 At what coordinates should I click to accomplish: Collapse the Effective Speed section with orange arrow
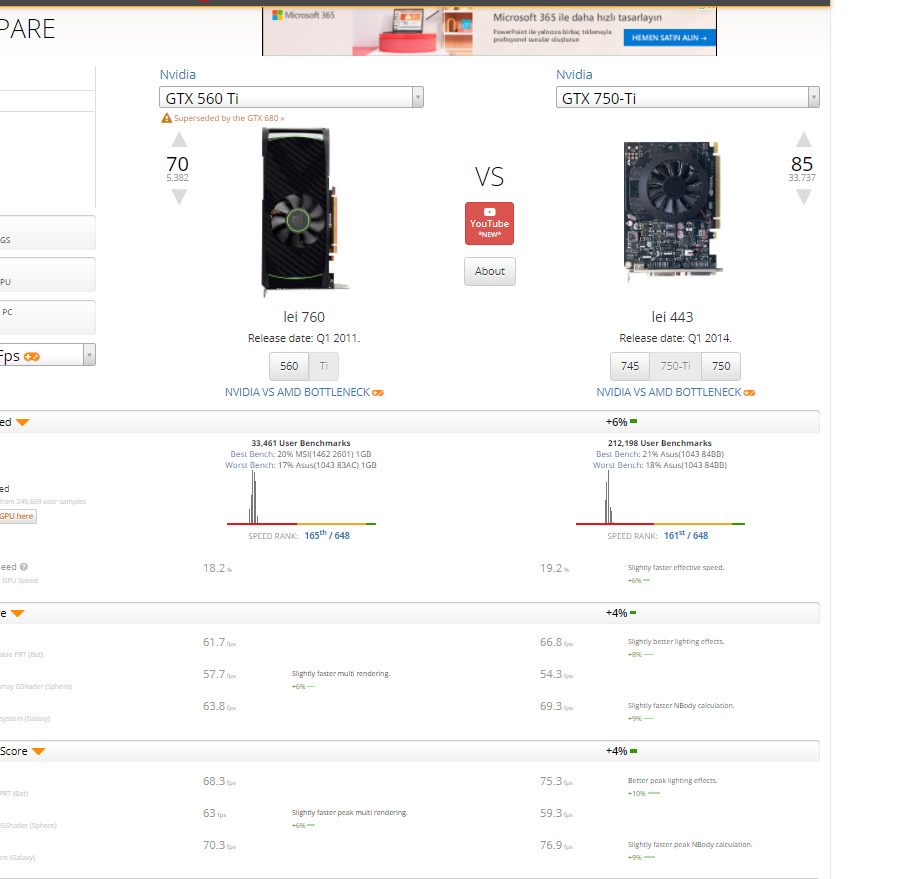click(23, 422)
